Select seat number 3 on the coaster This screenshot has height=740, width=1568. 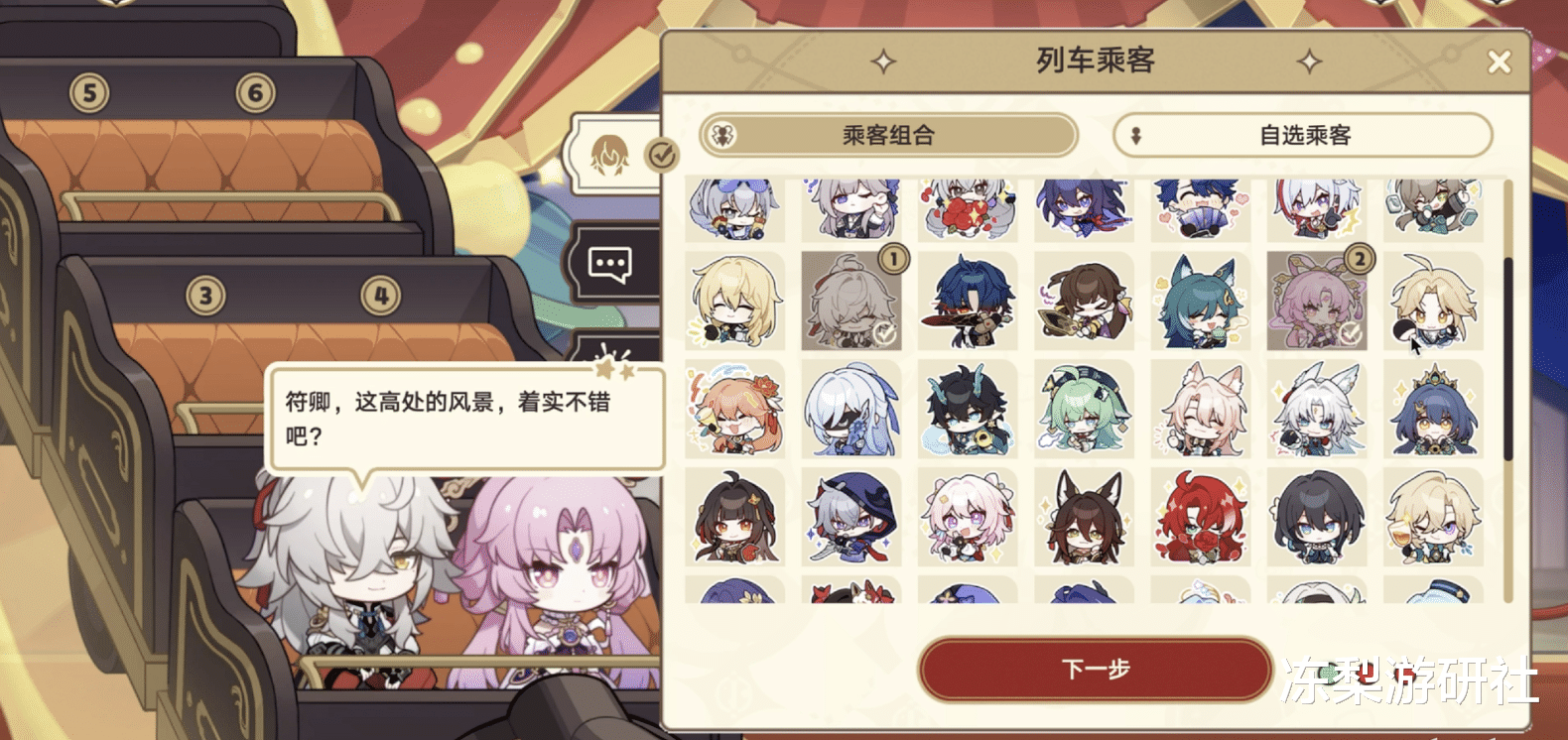[x=205, y=296]
